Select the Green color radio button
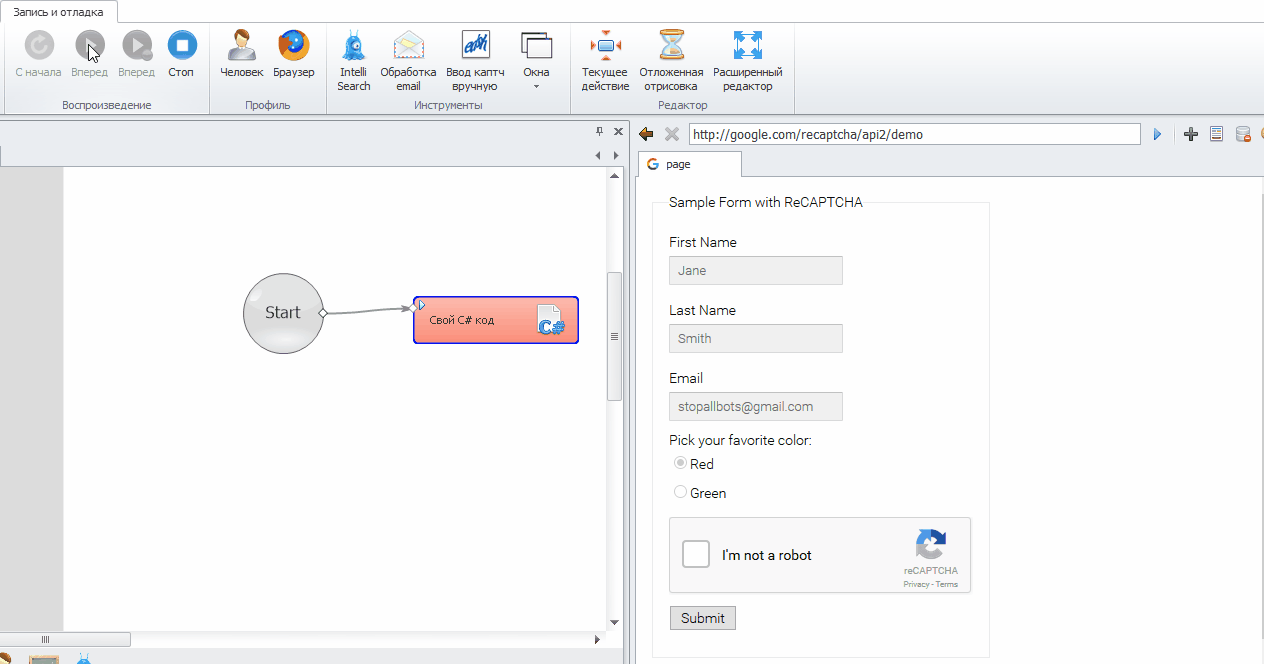 (x=681, y=492)
